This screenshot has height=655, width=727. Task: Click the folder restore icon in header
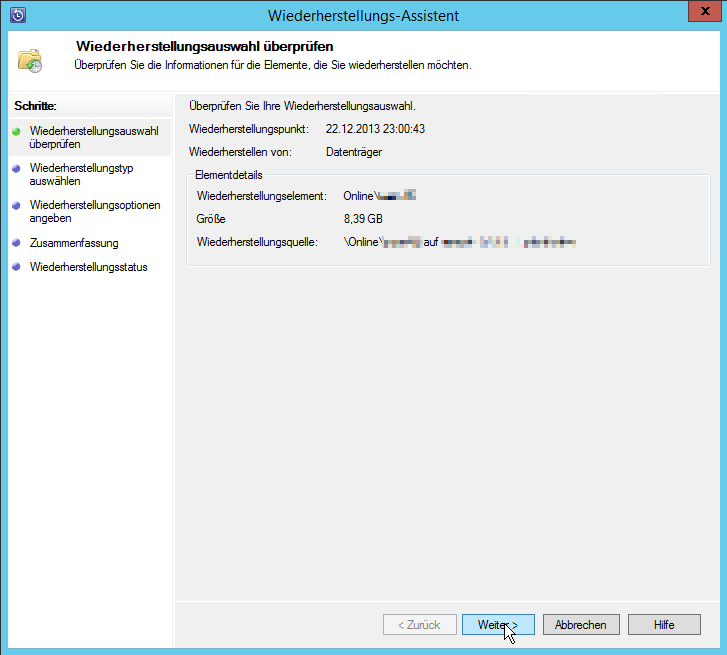point(30,59)
